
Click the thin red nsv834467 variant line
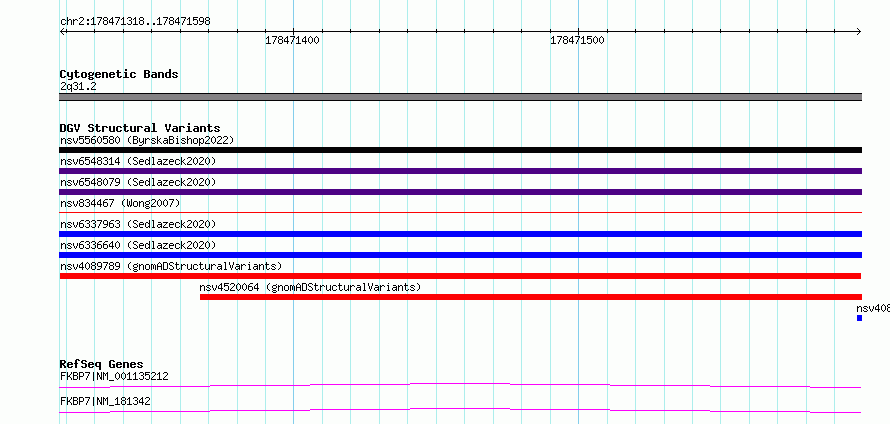click(460, 212)
